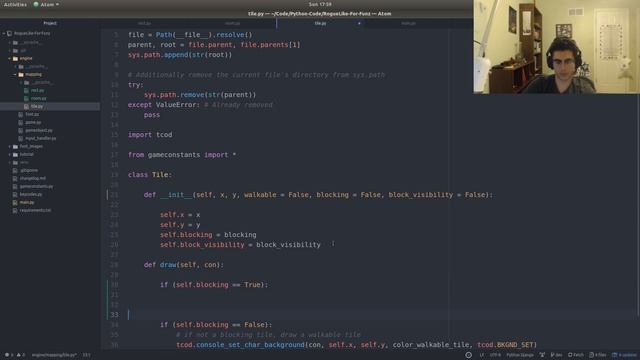Viewport: 640px width, 360px height.
Task: Click 'self.block_visibility = block_visibility' line
Action: 240,245
